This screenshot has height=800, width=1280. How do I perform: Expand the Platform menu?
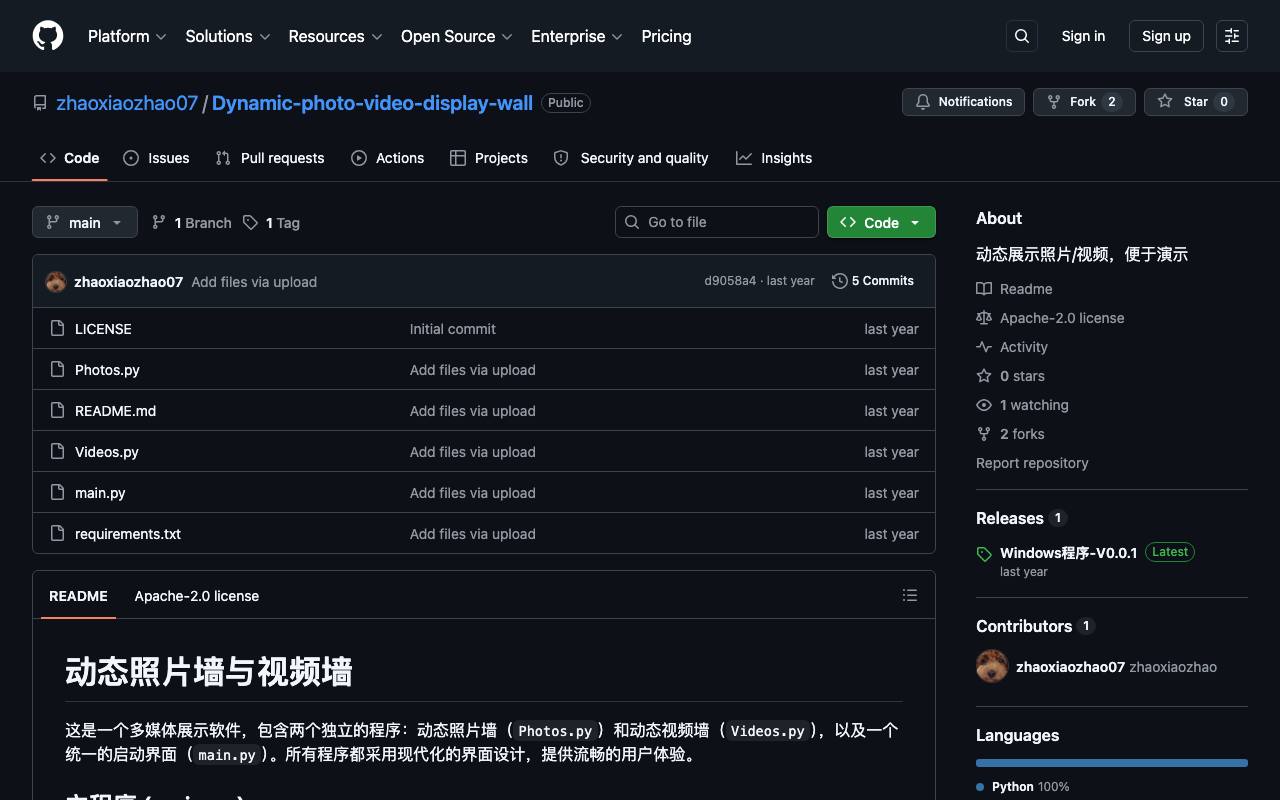point(127,36)
